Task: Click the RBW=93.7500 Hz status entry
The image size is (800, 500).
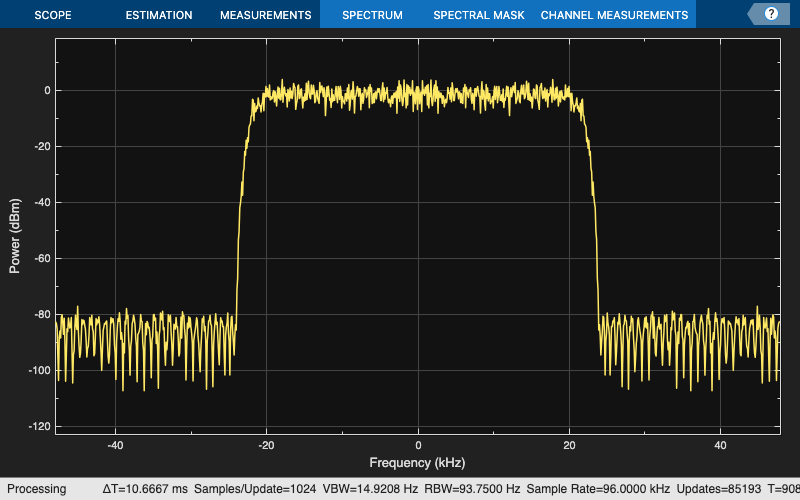Action: 472,489
